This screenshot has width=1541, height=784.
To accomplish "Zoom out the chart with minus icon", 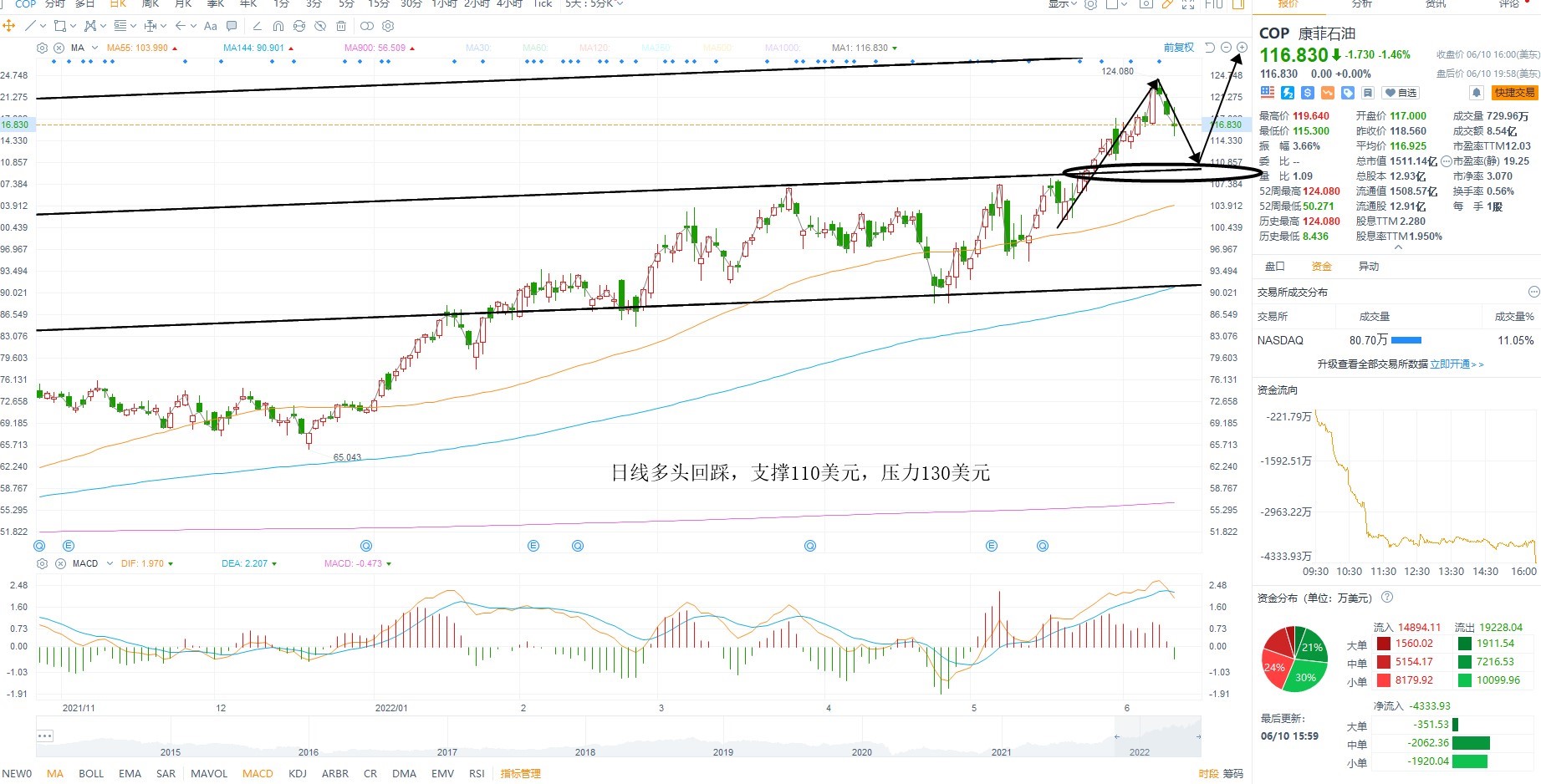I will pyautogui.click(x=1226, y=48).
